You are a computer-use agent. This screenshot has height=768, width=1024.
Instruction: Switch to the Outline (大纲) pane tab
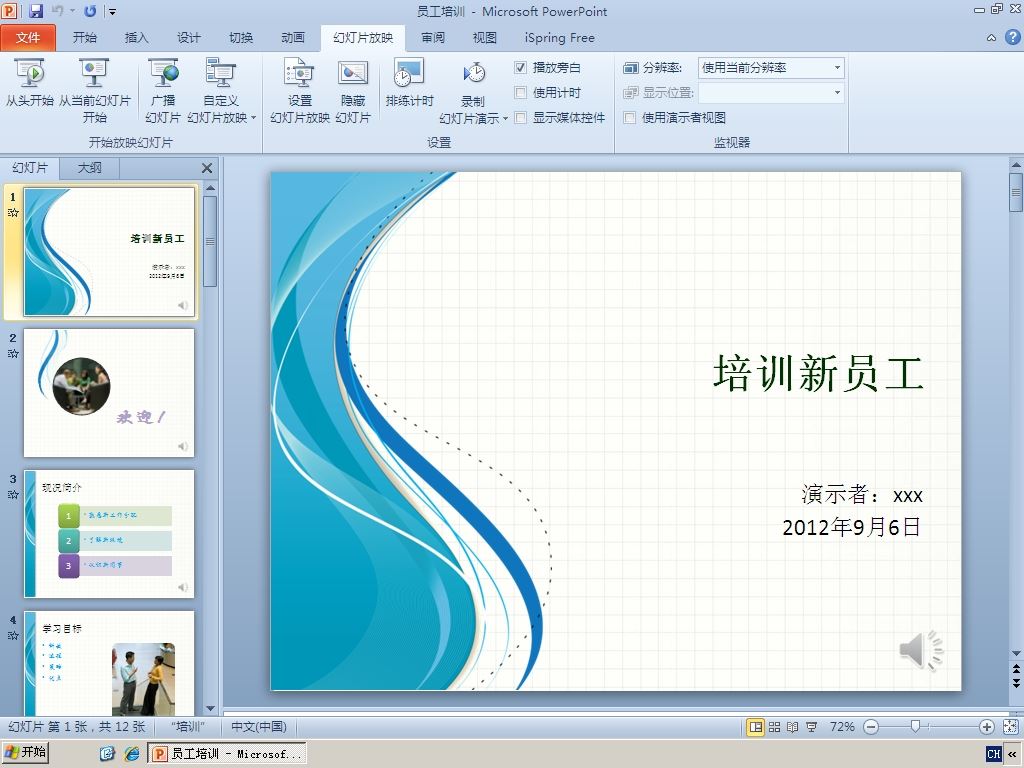(x=89, y=168)
